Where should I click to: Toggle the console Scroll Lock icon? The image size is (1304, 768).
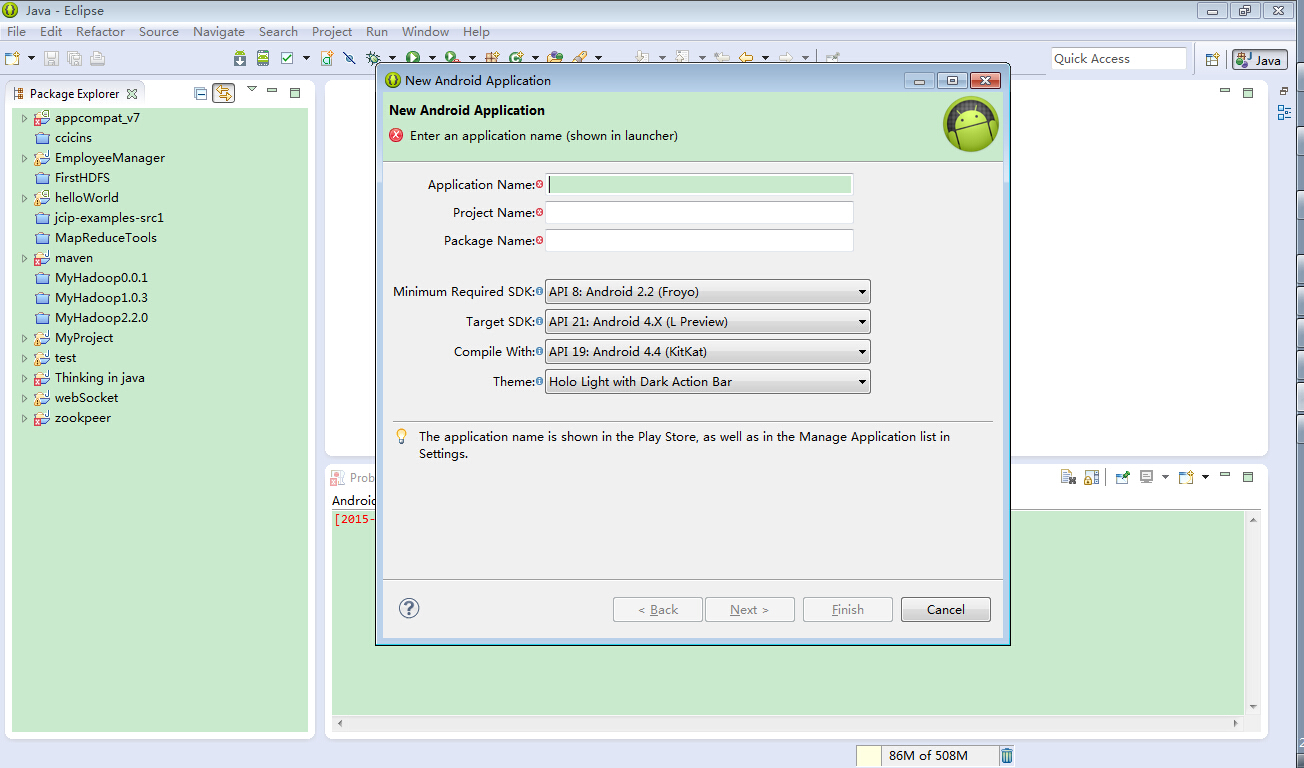(x=1091, y=478)
